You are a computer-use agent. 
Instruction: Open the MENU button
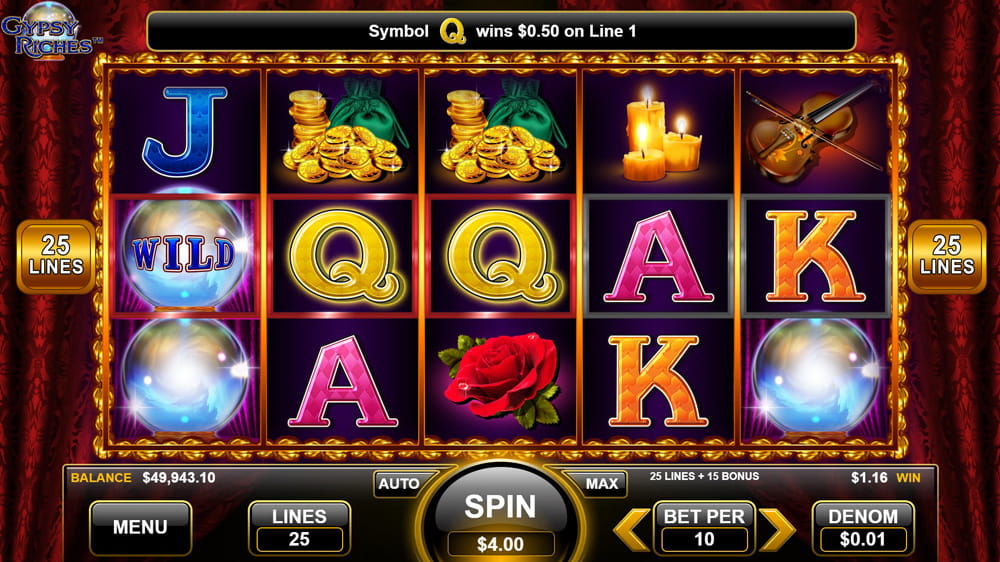140,528
